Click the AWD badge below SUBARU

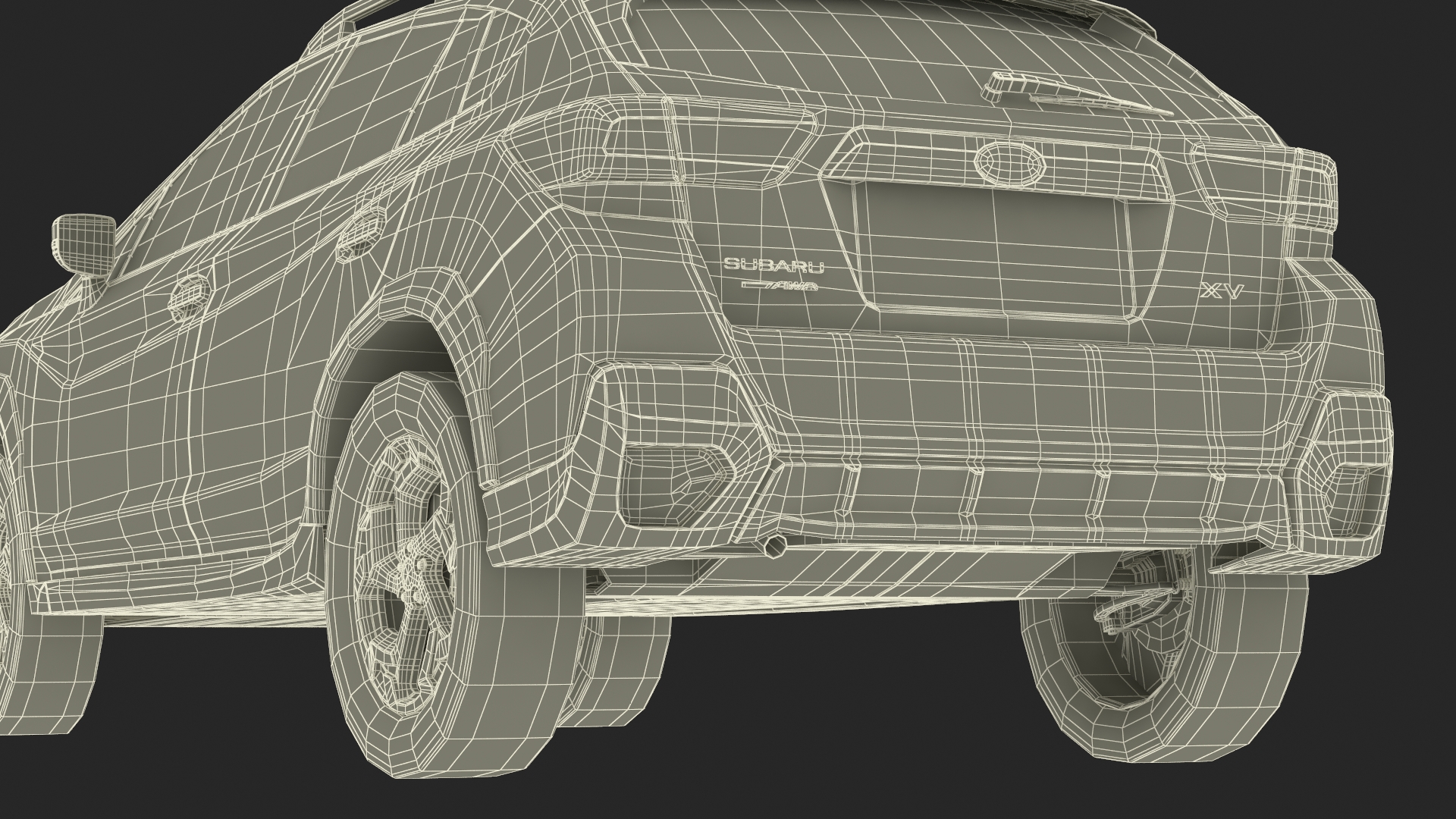pyautogui.click(x=778, y=285)
